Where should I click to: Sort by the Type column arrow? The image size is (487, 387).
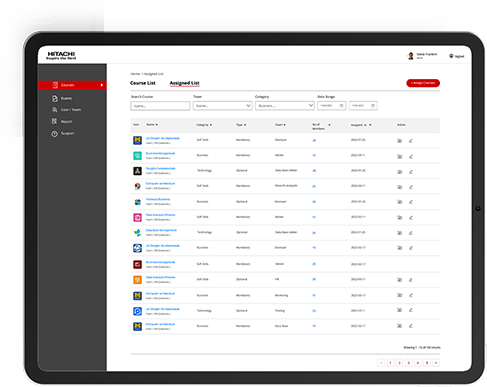point(245,125)
